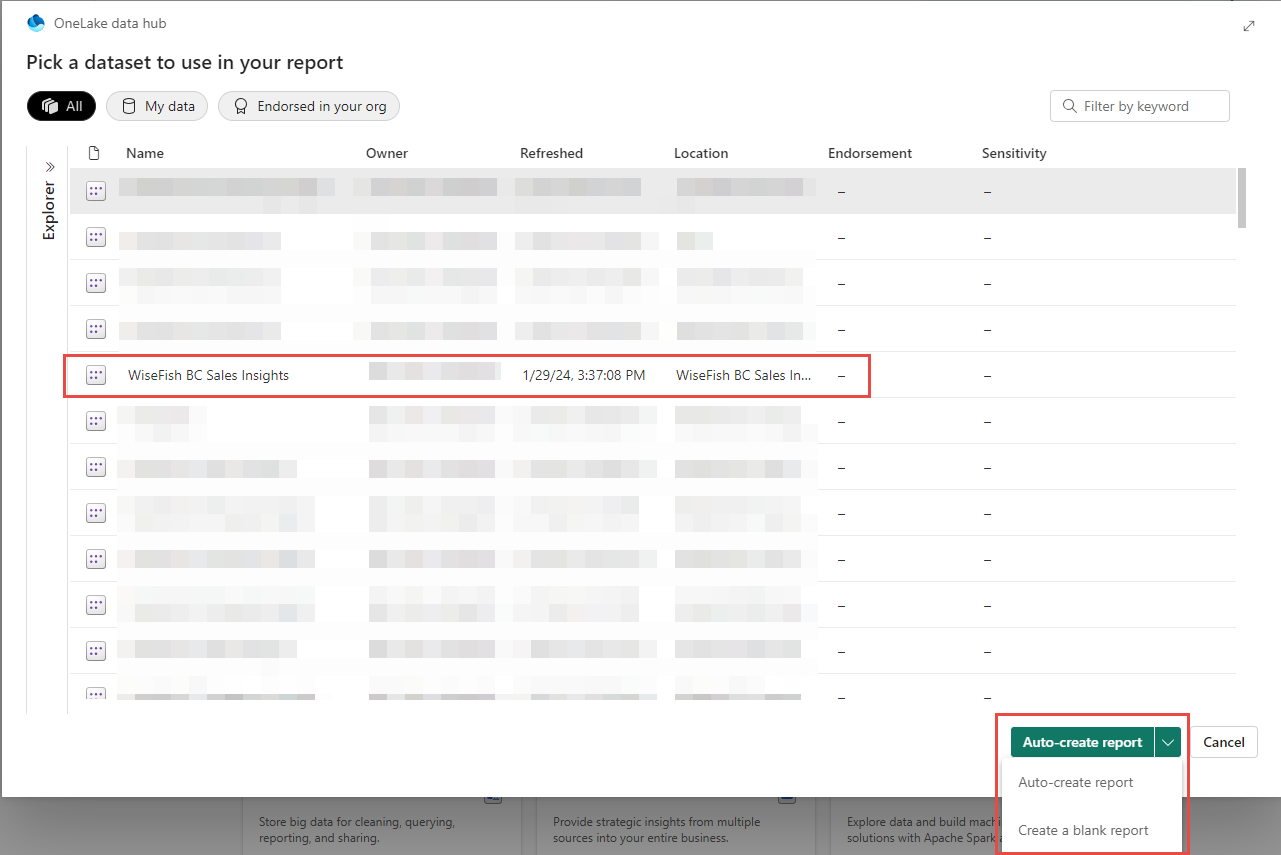Click the OneLake data hub logo icon
1281x855 pixels.
[x=36, y=23]
